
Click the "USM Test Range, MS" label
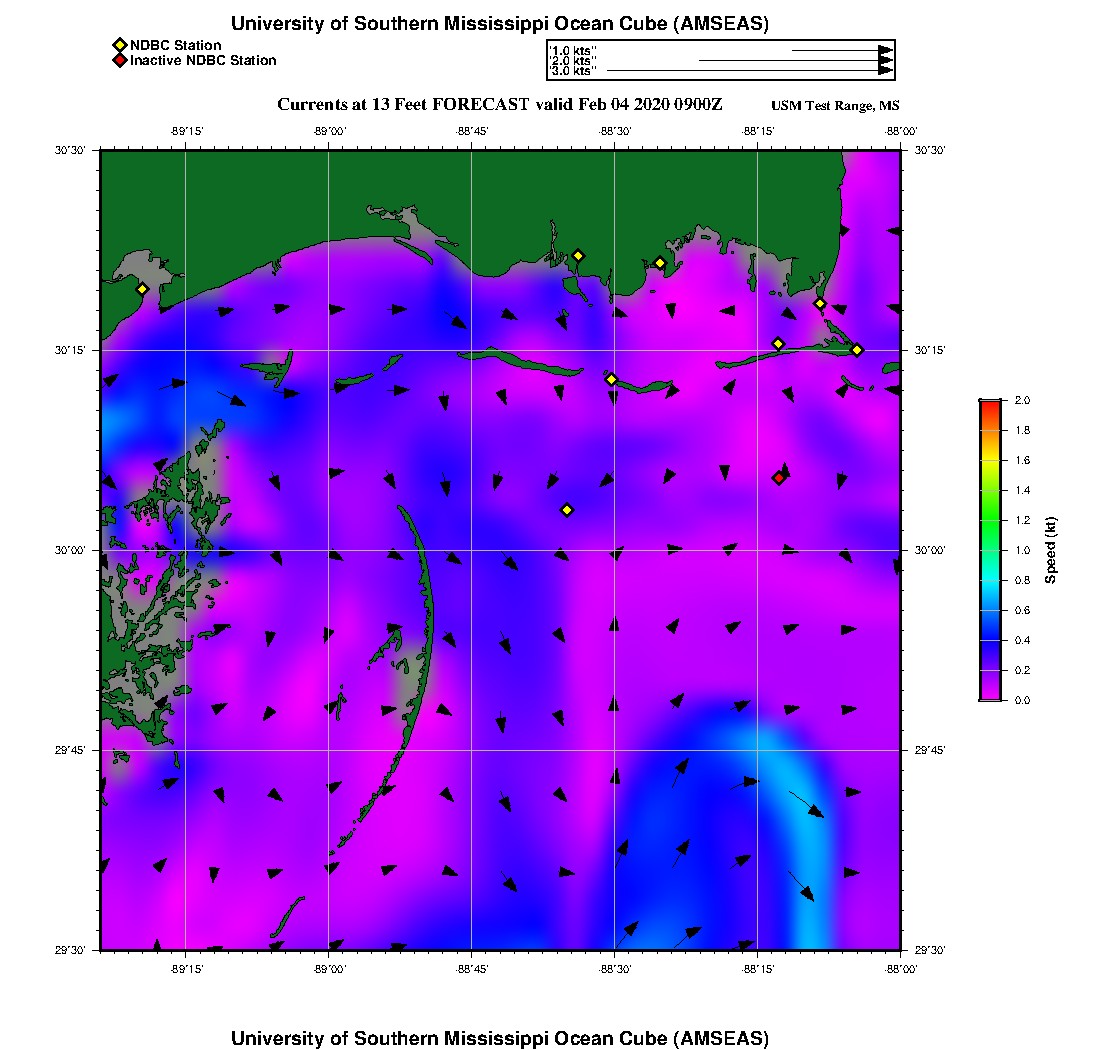[x=835, y=106]
